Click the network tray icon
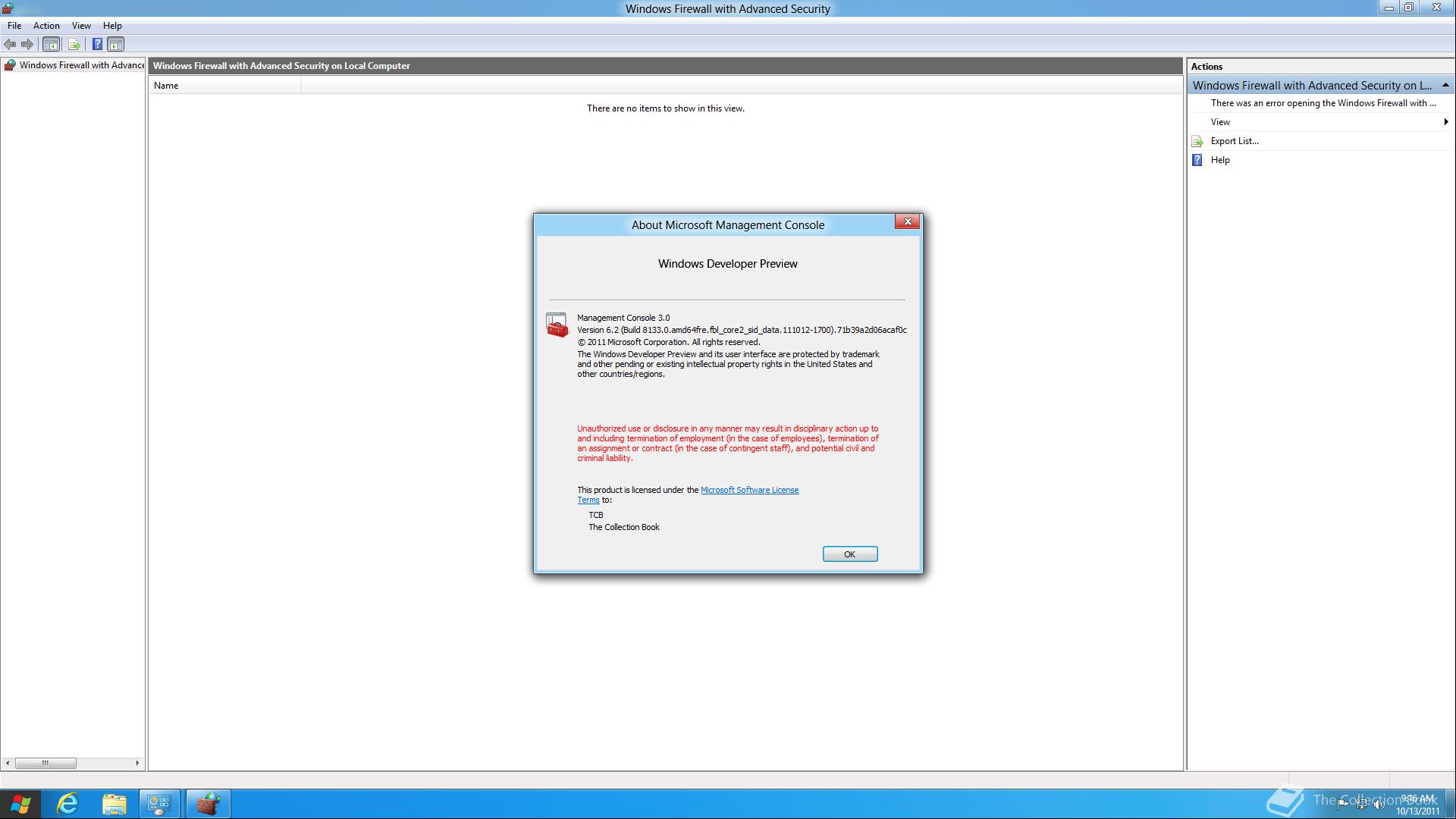The height and width of the screenshot is (819, 1456). pyautogui.click(x=1361, y=804)
